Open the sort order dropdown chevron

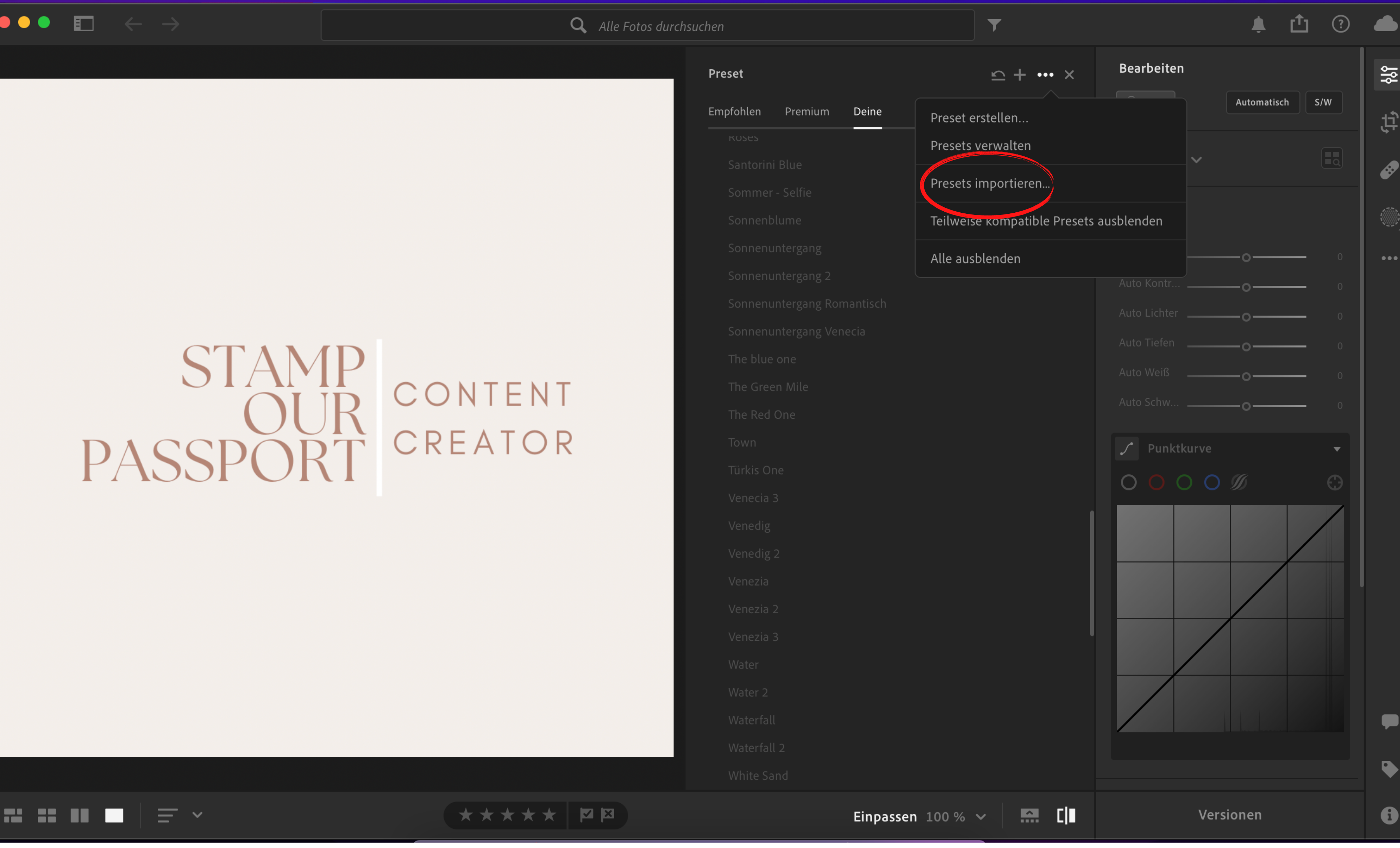(197, 815)
